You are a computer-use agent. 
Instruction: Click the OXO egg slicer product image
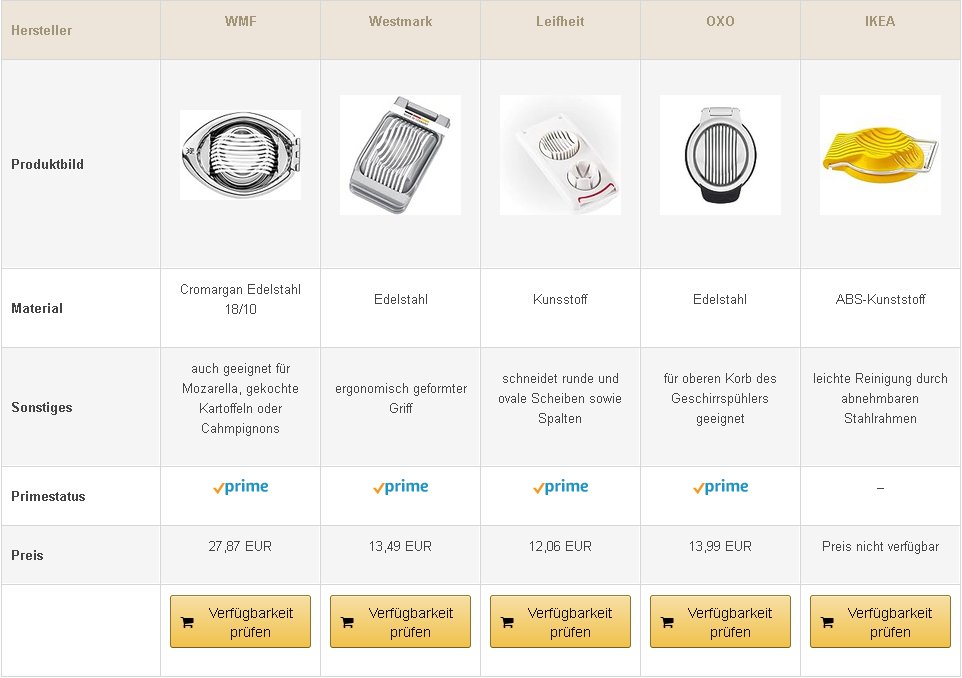click(x=720, y=155)
